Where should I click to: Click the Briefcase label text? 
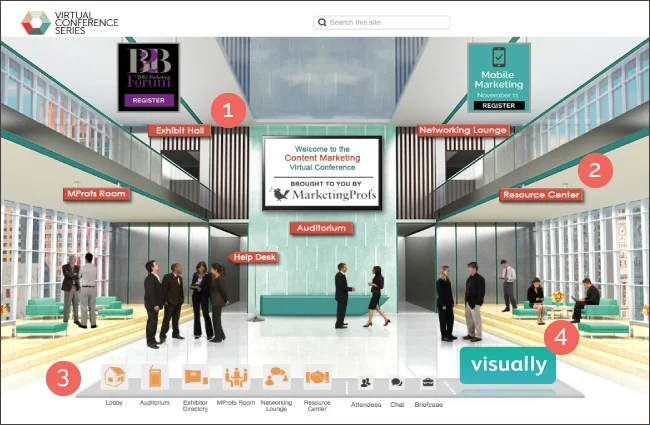(x=428, y=405)
